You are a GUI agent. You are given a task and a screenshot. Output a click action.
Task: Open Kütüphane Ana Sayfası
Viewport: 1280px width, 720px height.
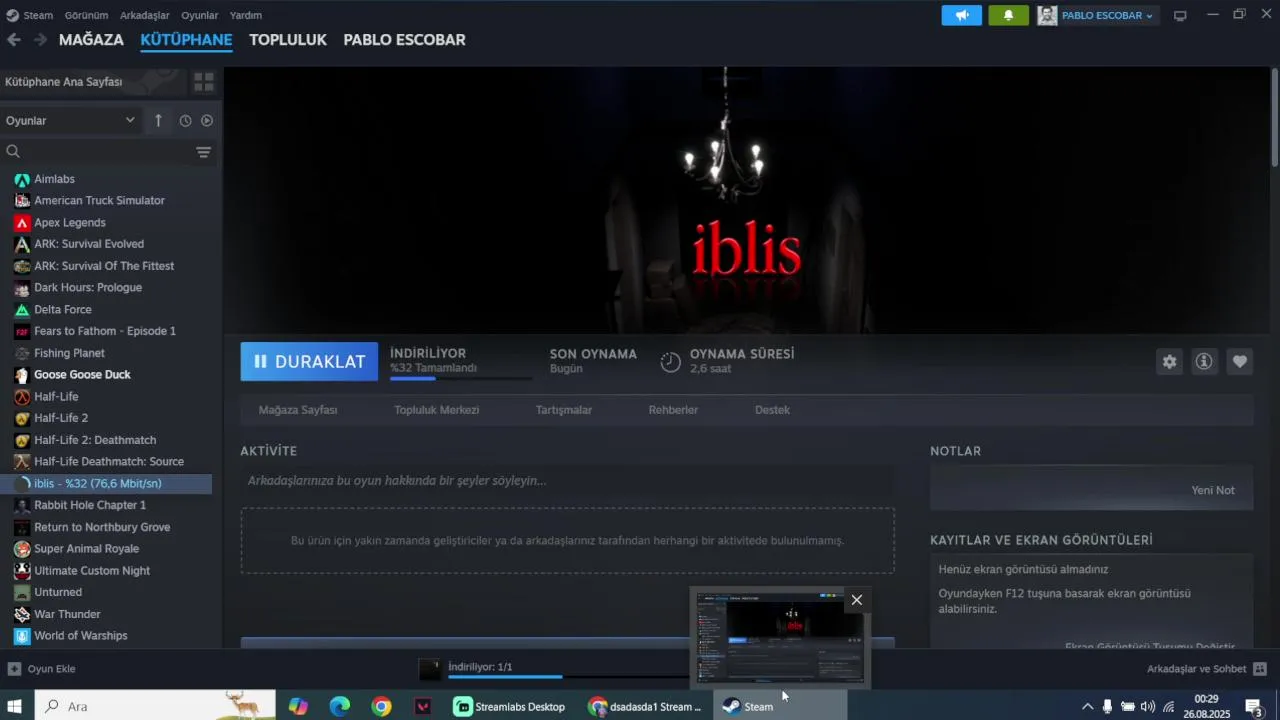(93, 82)
